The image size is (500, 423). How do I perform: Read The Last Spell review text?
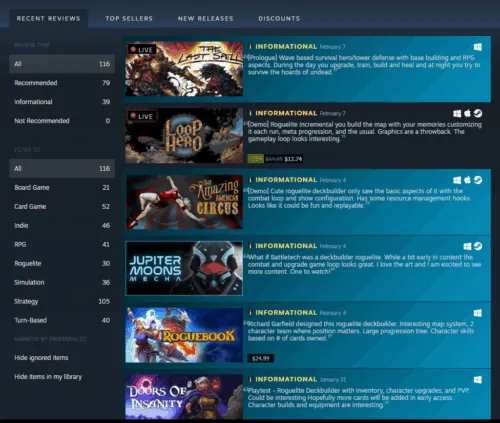tap(363, 65)
